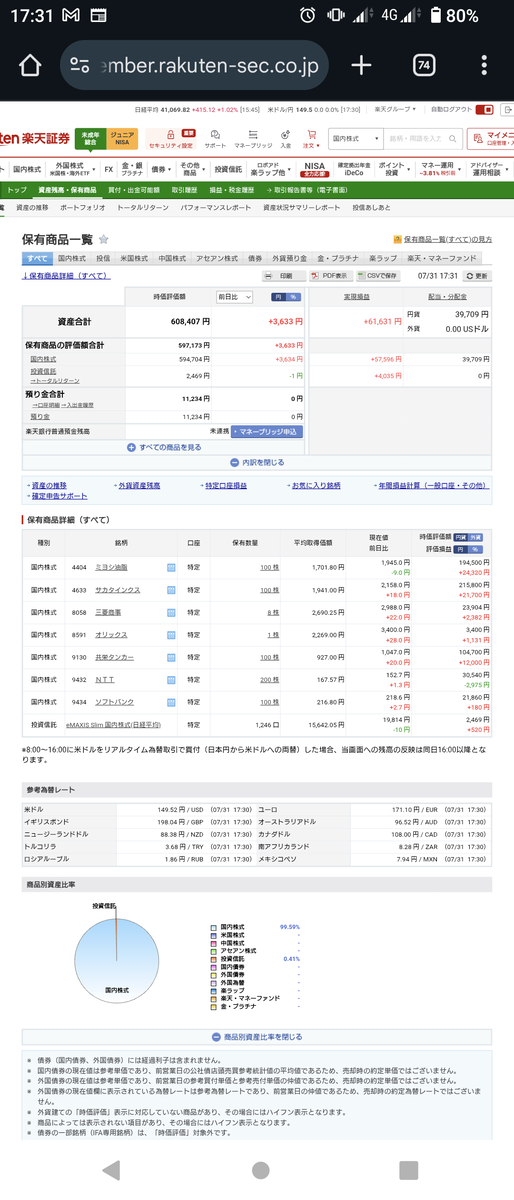This screenshot has height=1200, width=514.
Task: Open the マネーブリッジ icon in header
Action: point(253,139)
